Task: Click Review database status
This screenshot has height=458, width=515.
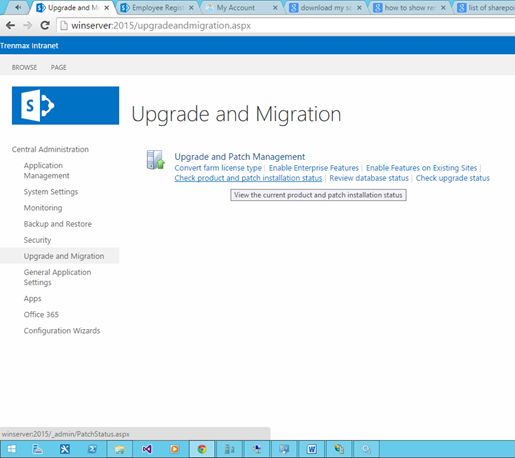Action: [x=369, y=178]
